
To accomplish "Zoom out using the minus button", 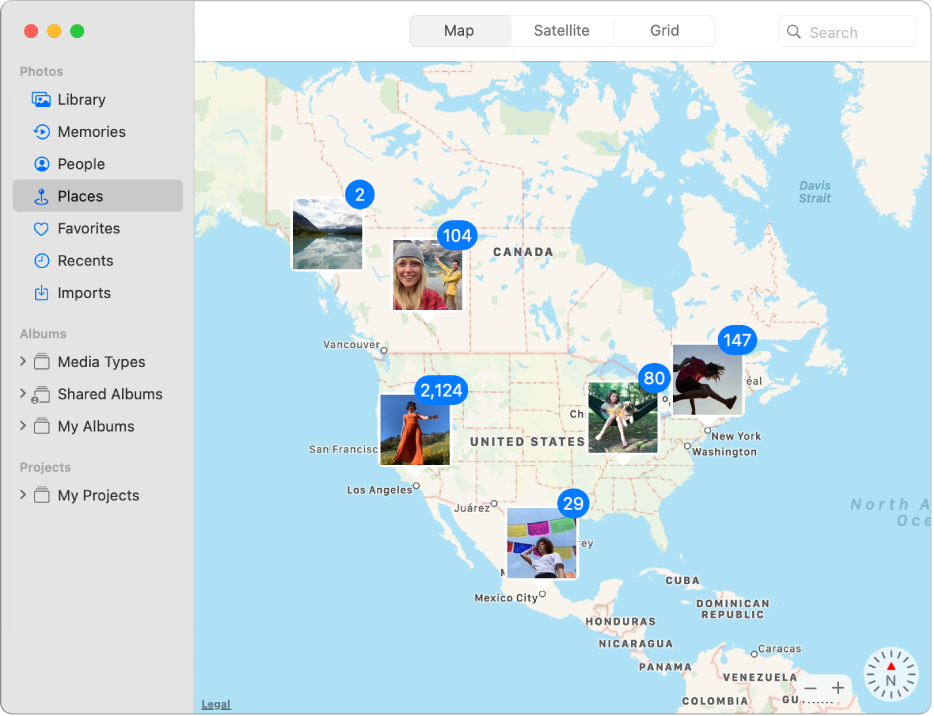I will pyautogui.click(x=810, y=688).
